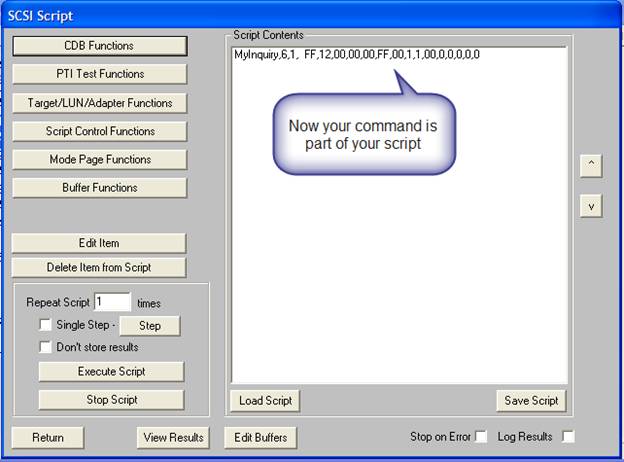Move script item up with the caret arrow
This screenshot has width=624, height=462.
click(591, 166)
